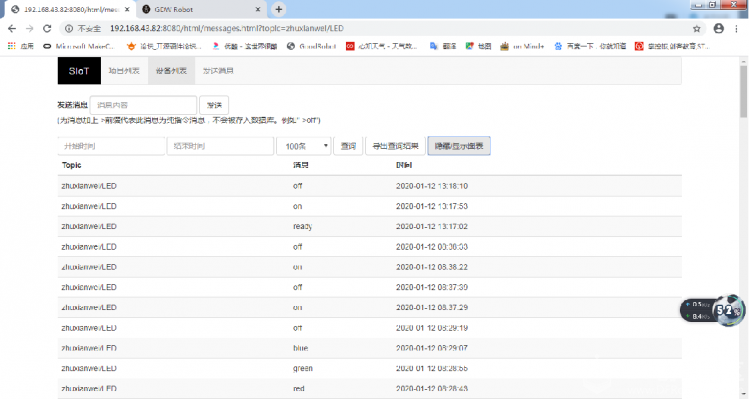The height and width of the screenshot is (399, 749).
Task: Open the 项目列表 nav item
Action: pyautogui.click(x=124, y=71)
